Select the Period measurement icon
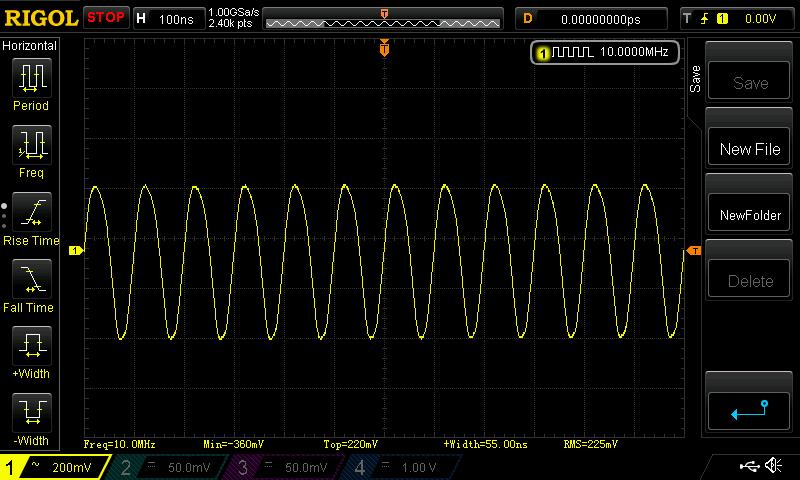Viewport: 800px width, 480px height. pyautogui.click(x=32, y=78)
